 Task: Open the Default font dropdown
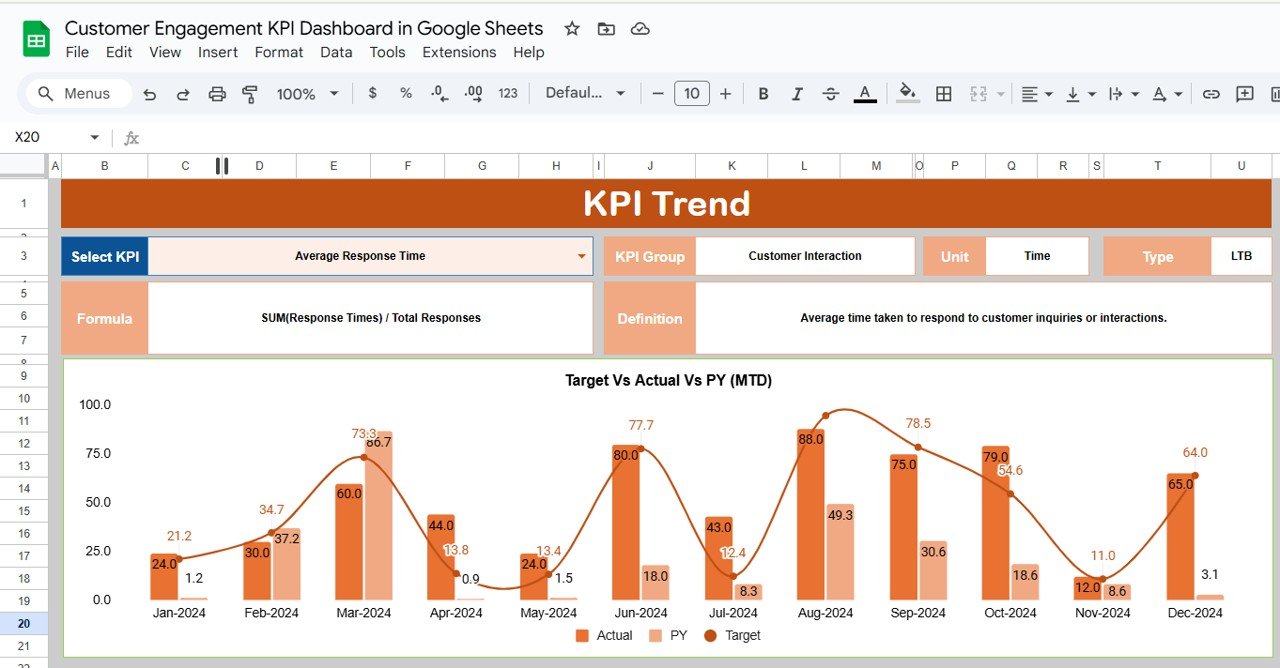(x=585, y=93)
